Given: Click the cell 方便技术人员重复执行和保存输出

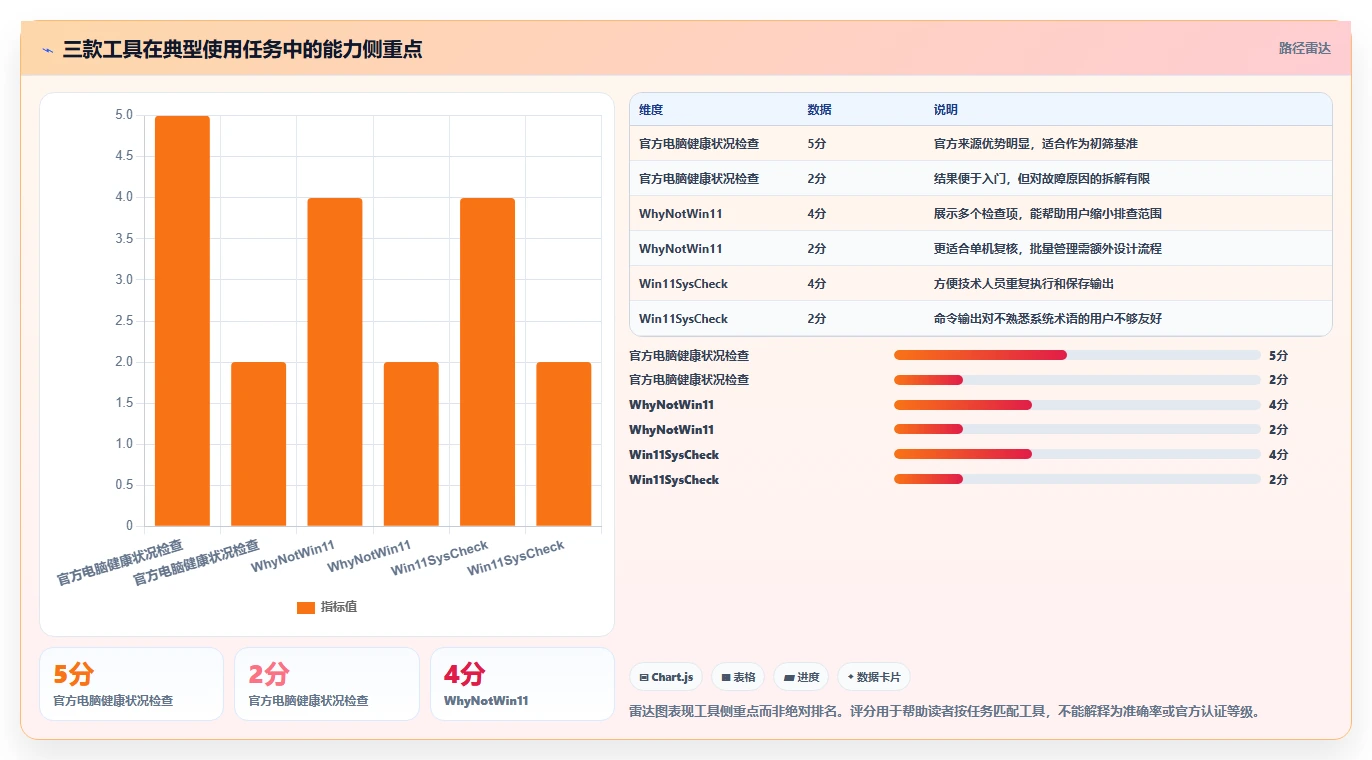Looking at the screenshot, I should (x=1024, y=284).
